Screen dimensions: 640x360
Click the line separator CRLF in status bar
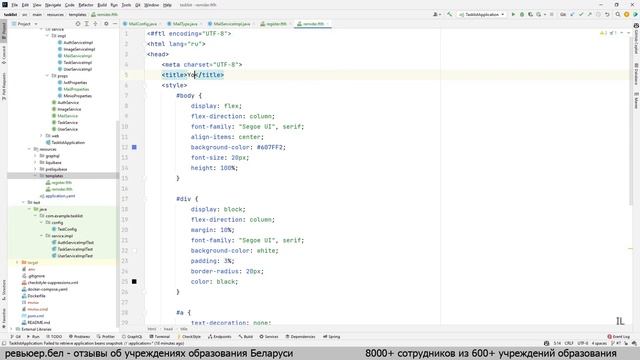(x=569, y=344)
